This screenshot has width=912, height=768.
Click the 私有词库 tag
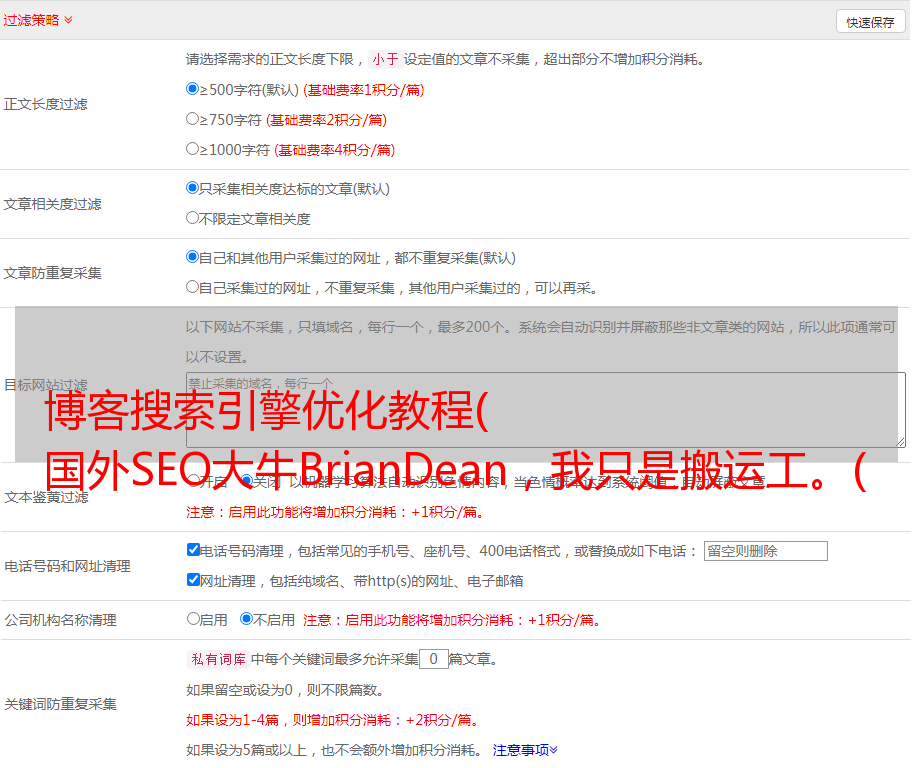tap(218, 659)
